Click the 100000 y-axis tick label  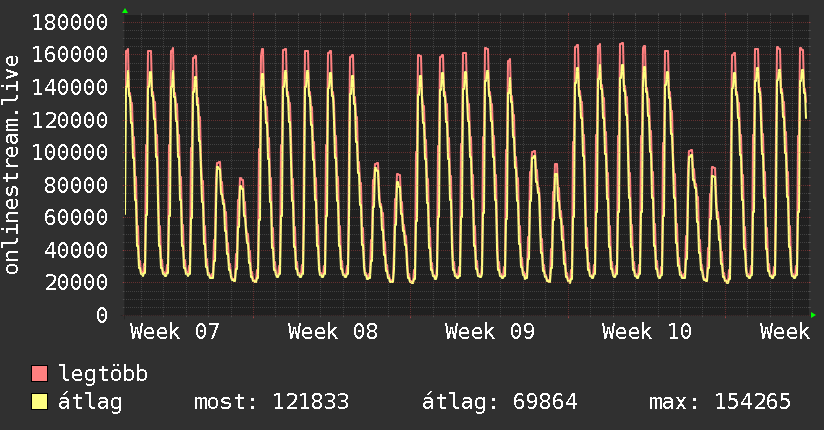[70, 152]
